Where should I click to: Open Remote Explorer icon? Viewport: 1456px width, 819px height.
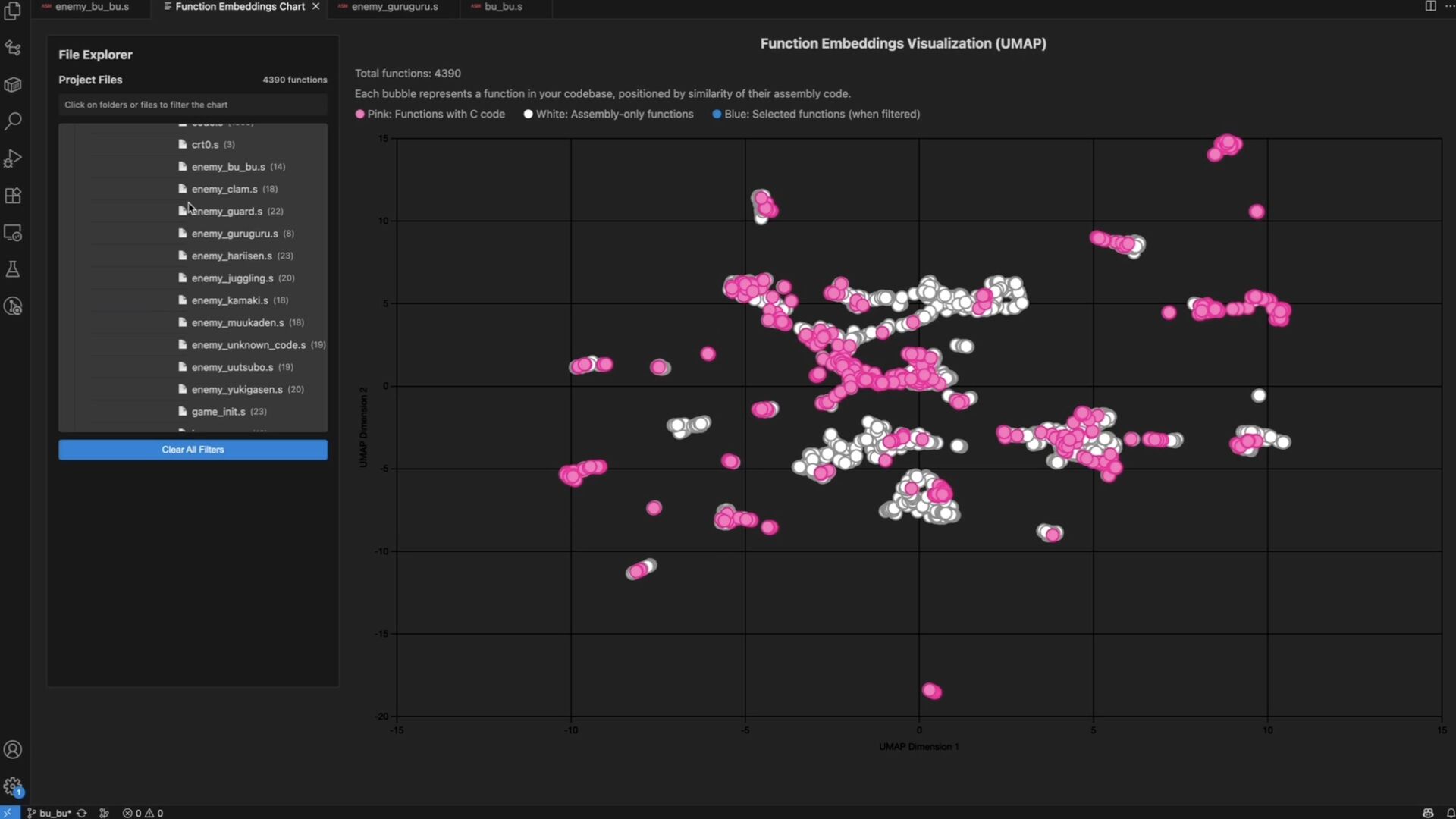click(x=13, y=233)
